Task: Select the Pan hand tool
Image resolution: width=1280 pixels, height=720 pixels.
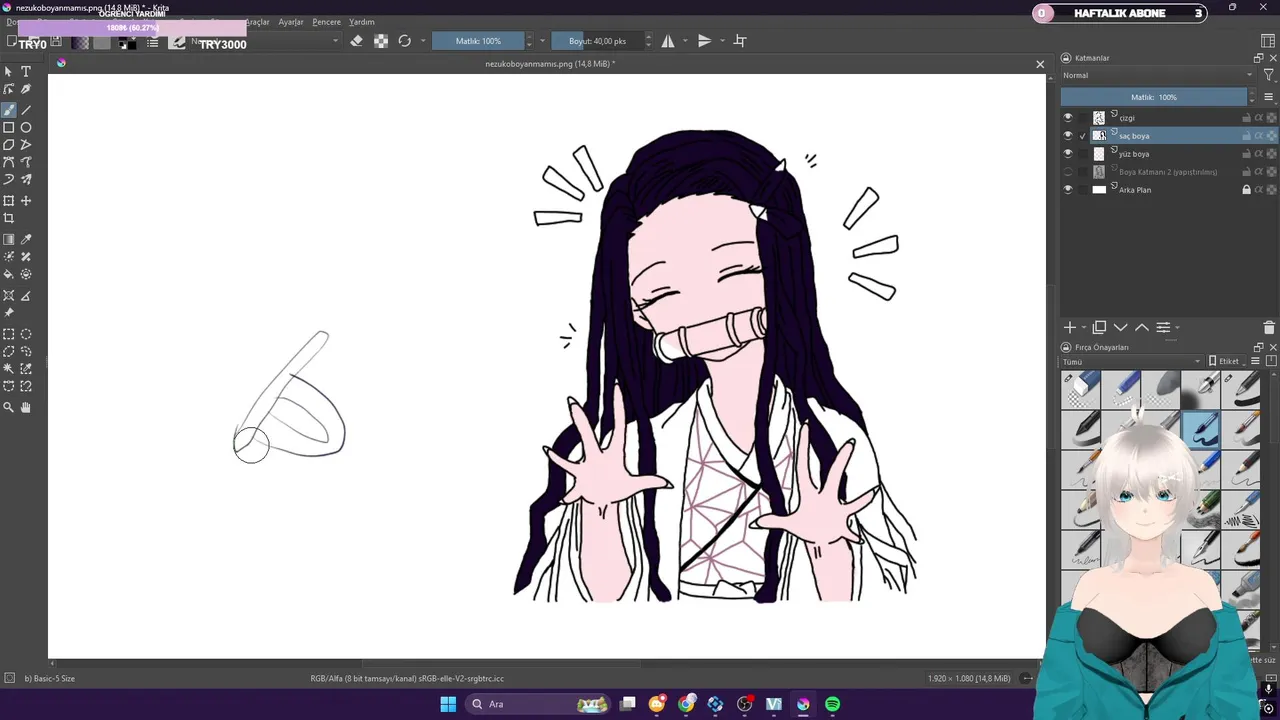Action: pos(26,408)
